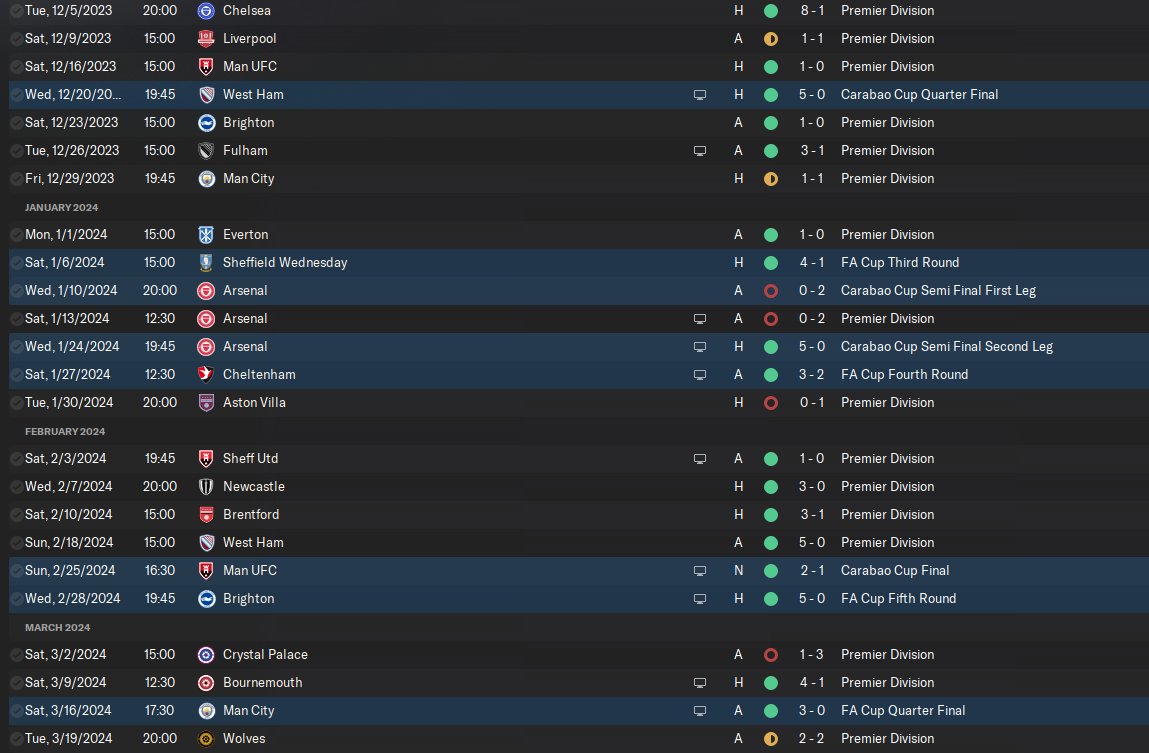The image size is (1149, 753).
Task: Click the Aston Villa club badge
Action: click(206, 403)
